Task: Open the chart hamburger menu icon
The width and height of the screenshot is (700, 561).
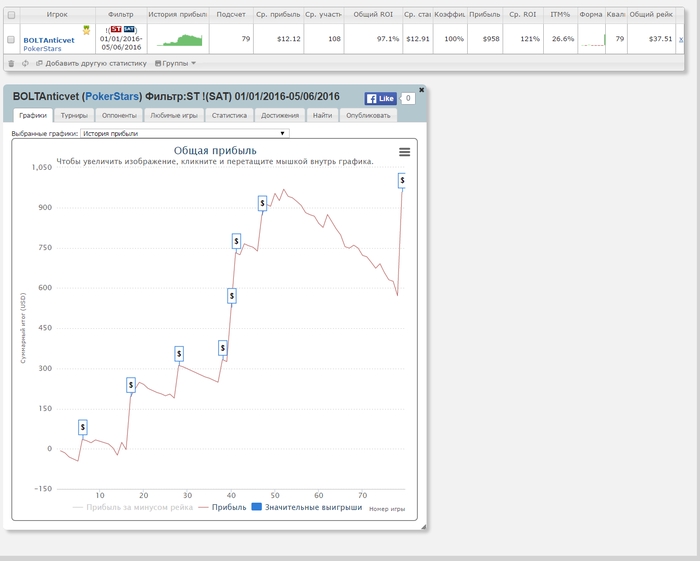Action: pyautogui.click(x=404, y=152)
